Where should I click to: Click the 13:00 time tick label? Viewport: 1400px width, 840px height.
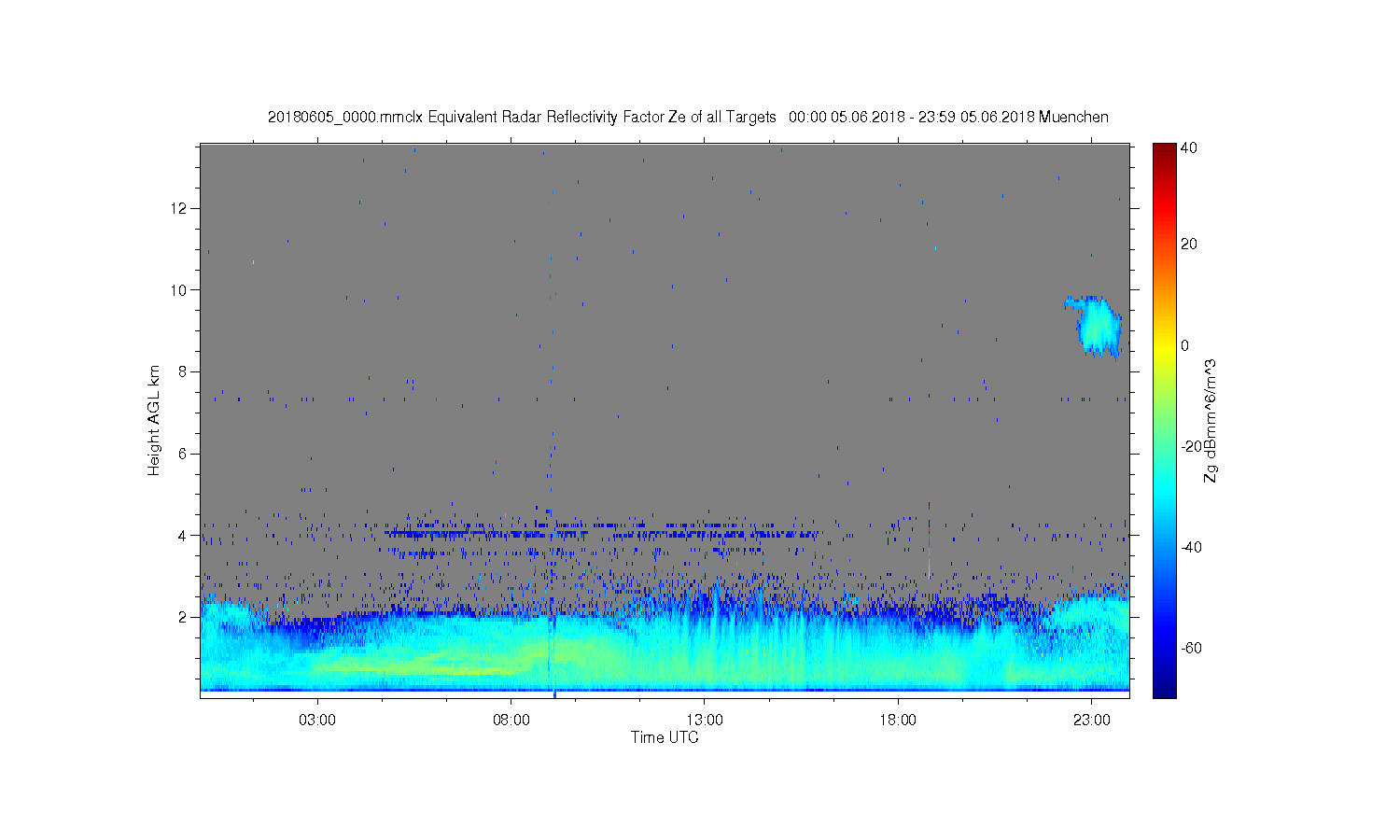point(705,721)
